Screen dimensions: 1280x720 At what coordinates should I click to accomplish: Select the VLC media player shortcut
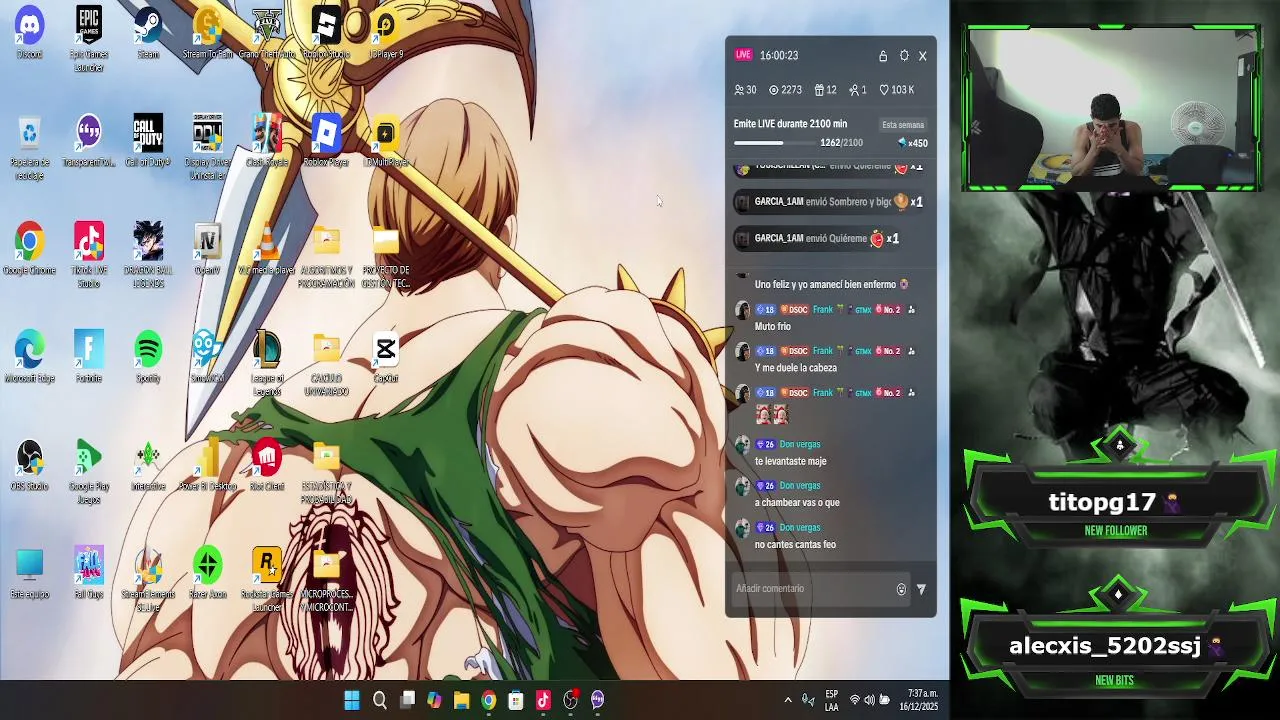tap(266, 249)
